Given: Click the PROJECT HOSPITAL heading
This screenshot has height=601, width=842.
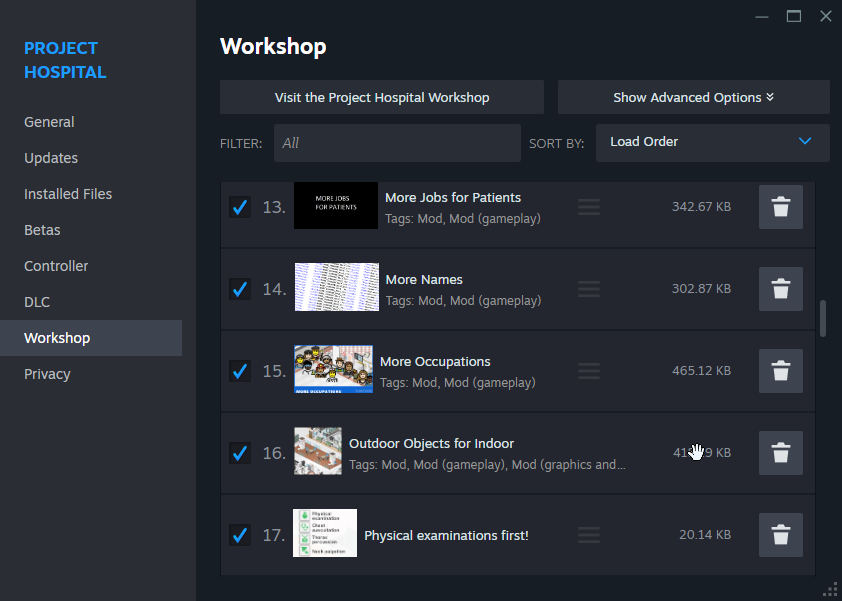Looking at the screenshot, I should [65, 60].
